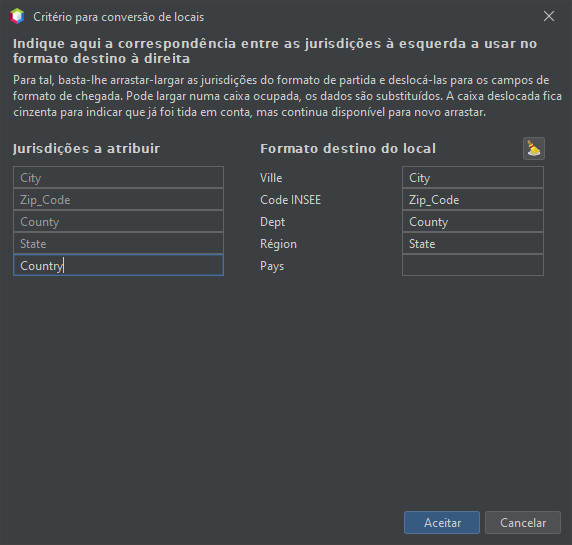This screenshot has height=545, width=572.
Task: Click the empty field next to Pays
Action: tap(473, 265)
